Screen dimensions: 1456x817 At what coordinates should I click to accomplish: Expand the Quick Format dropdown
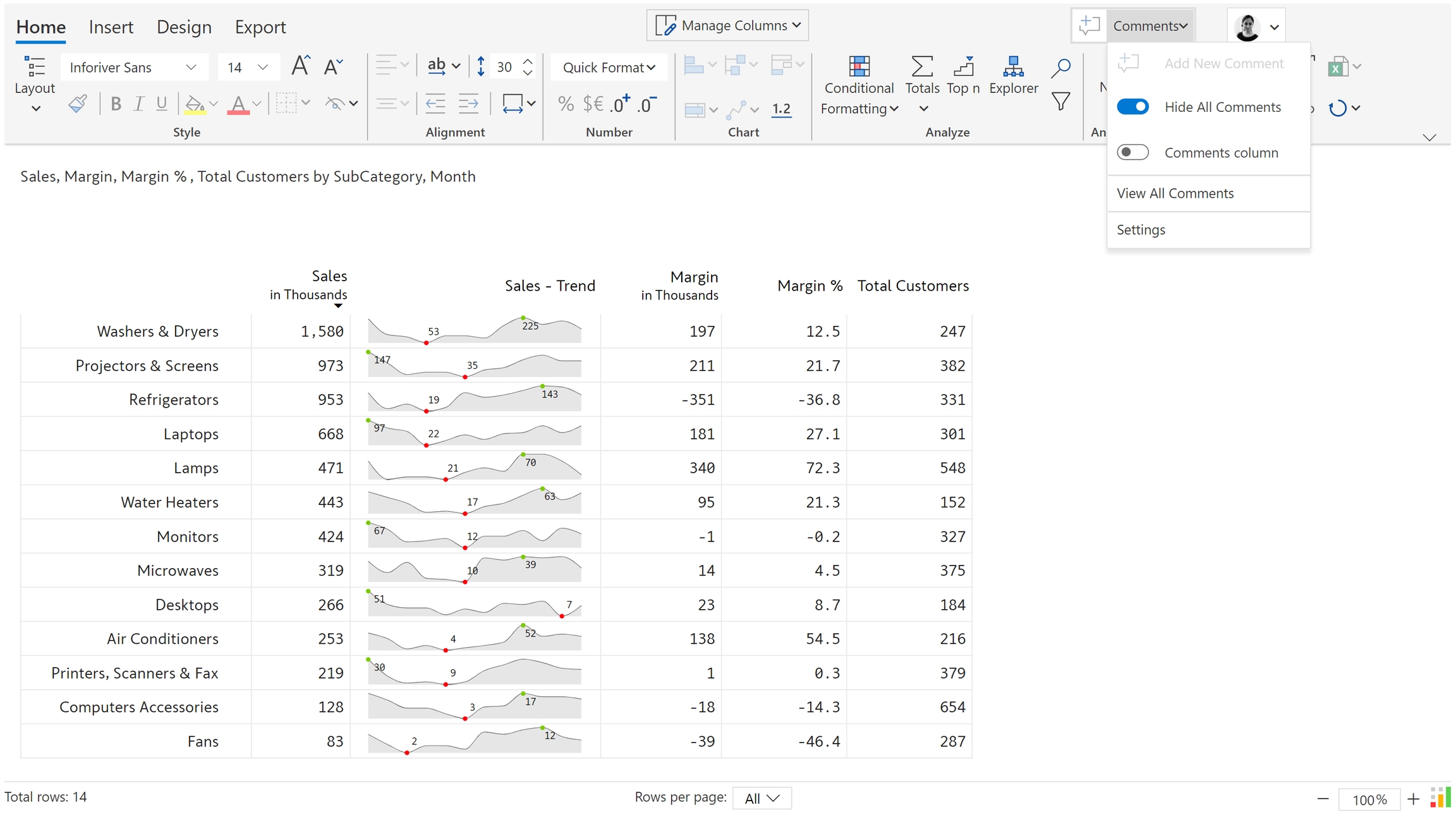click(x=609, y=68)
